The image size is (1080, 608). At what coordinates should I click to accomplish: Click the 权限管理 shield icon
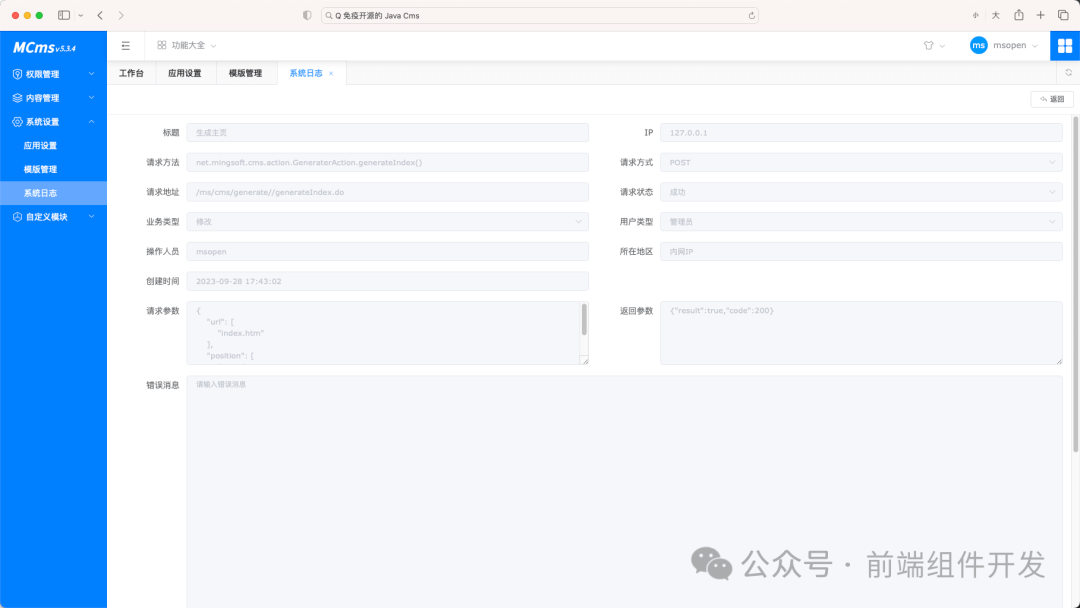click(17, 74)
